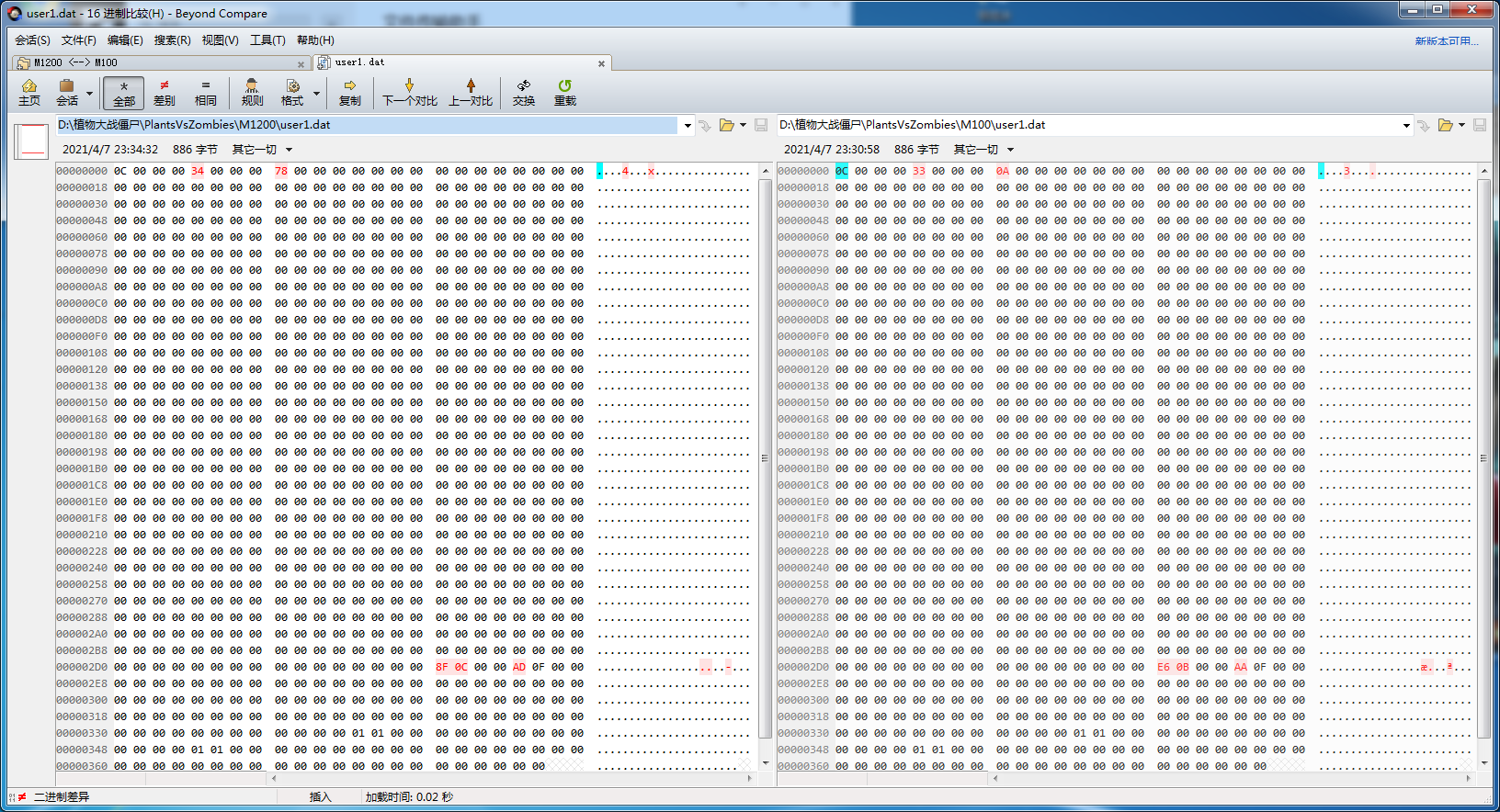The image size is (1500, 812).
Task: Toggle Show Same (相同) filter
Action: click(205, 93)
